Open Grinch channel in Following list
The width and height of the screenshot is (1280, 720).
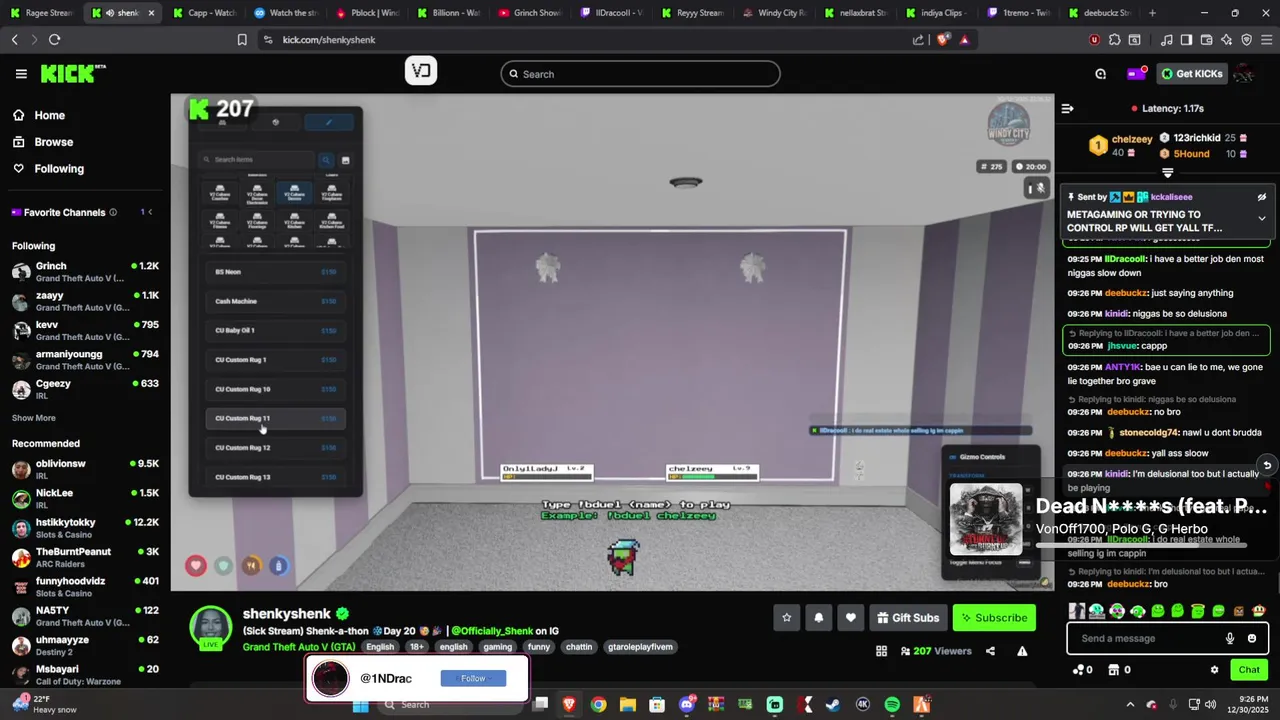[x=85, y=272]
